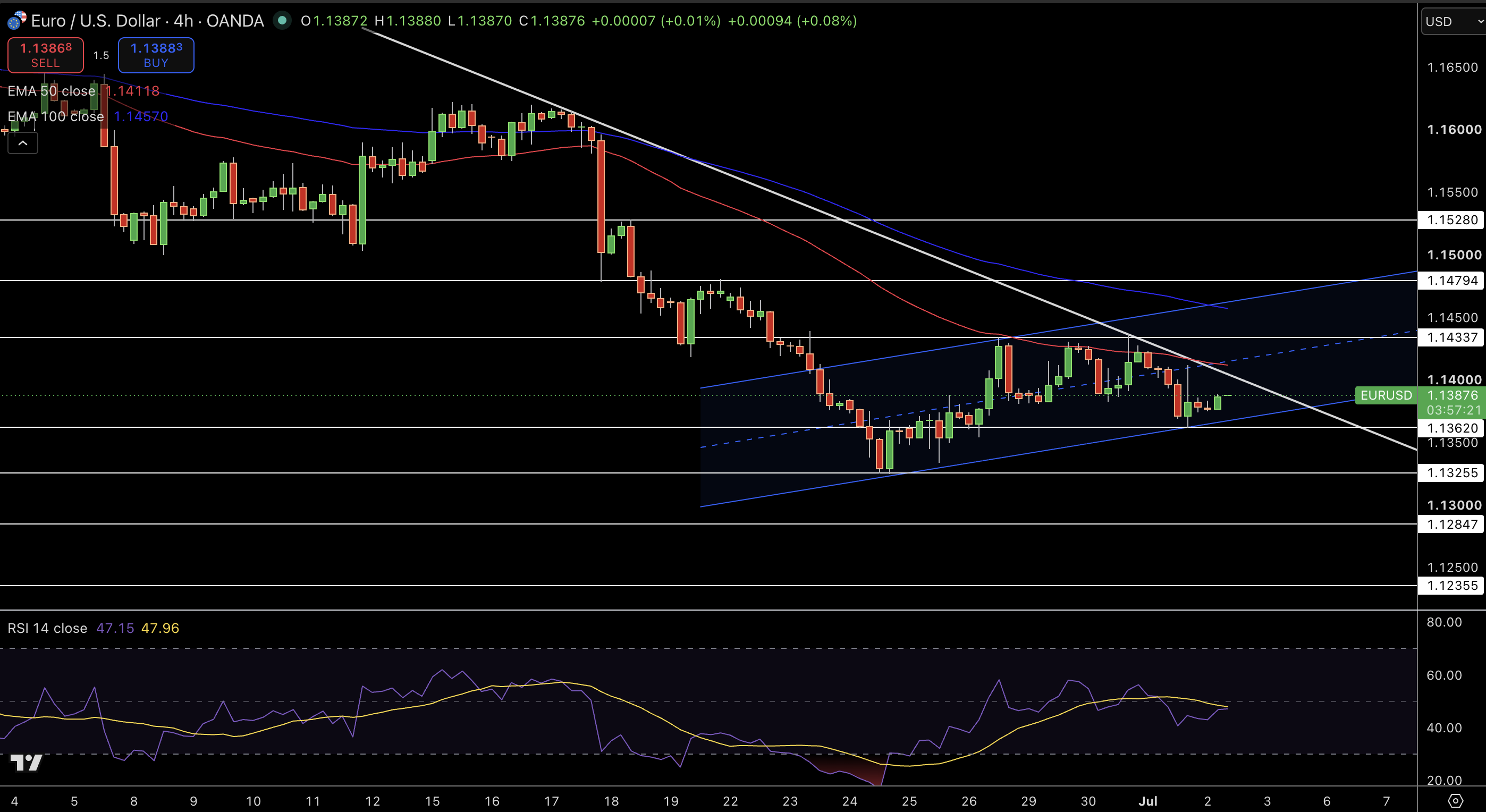Click the 1.13876 last price label
This screenshot has height=812, width=1486.
[x=1451, y=395]
